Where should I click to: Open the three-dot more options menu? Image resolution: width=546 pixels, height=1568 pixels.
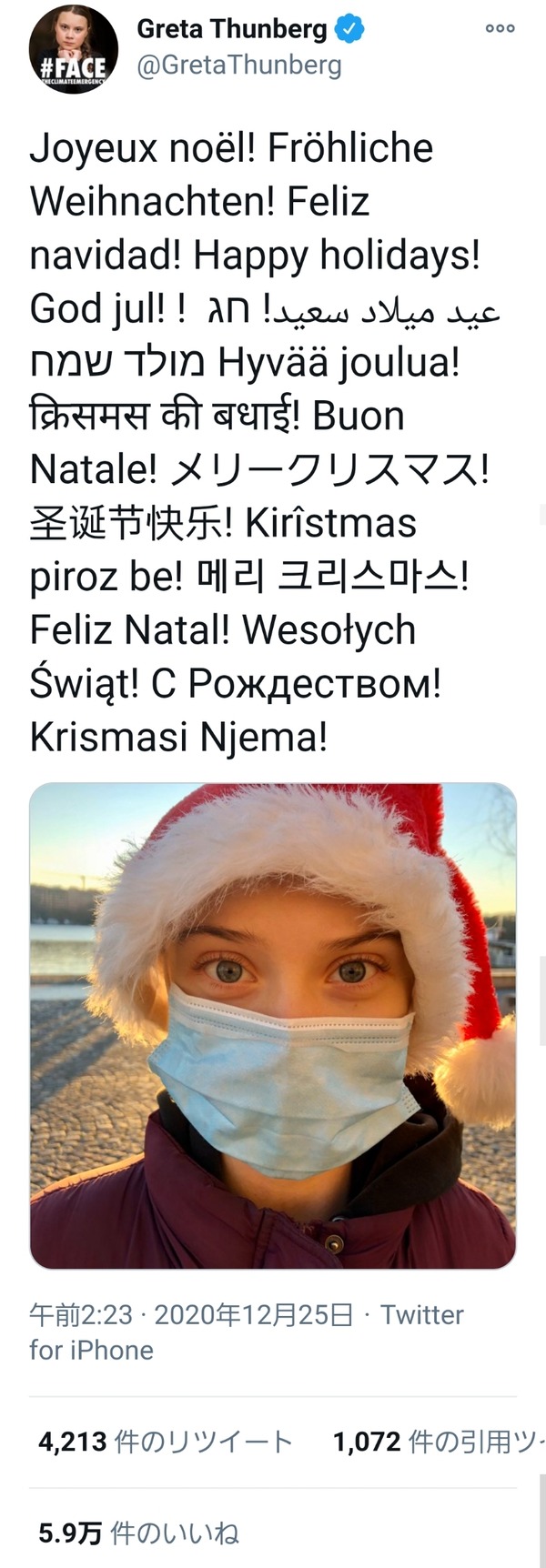point(500,28)
